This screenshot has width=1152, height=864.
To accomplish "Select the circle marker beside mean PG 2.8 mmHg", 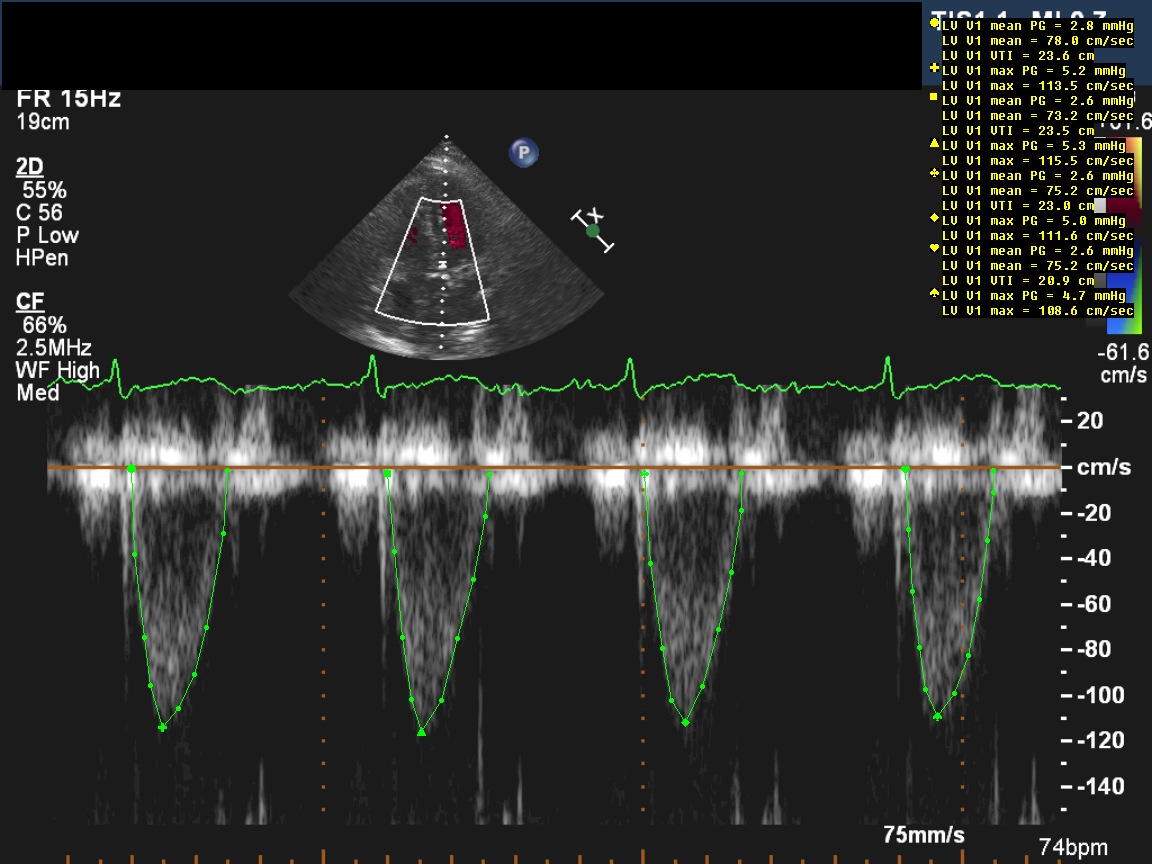I will click(x=934, y=25).
